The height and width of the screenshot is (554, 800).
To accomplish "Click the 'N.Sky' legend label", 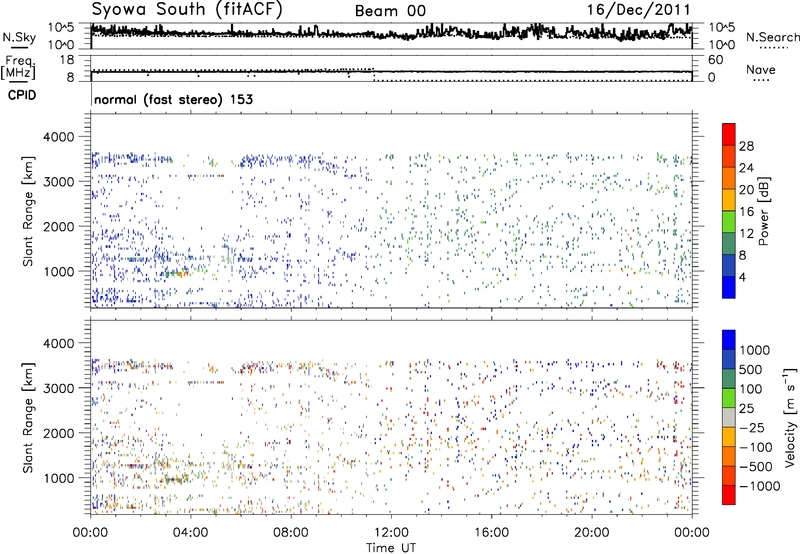I will tap(19, 37).
